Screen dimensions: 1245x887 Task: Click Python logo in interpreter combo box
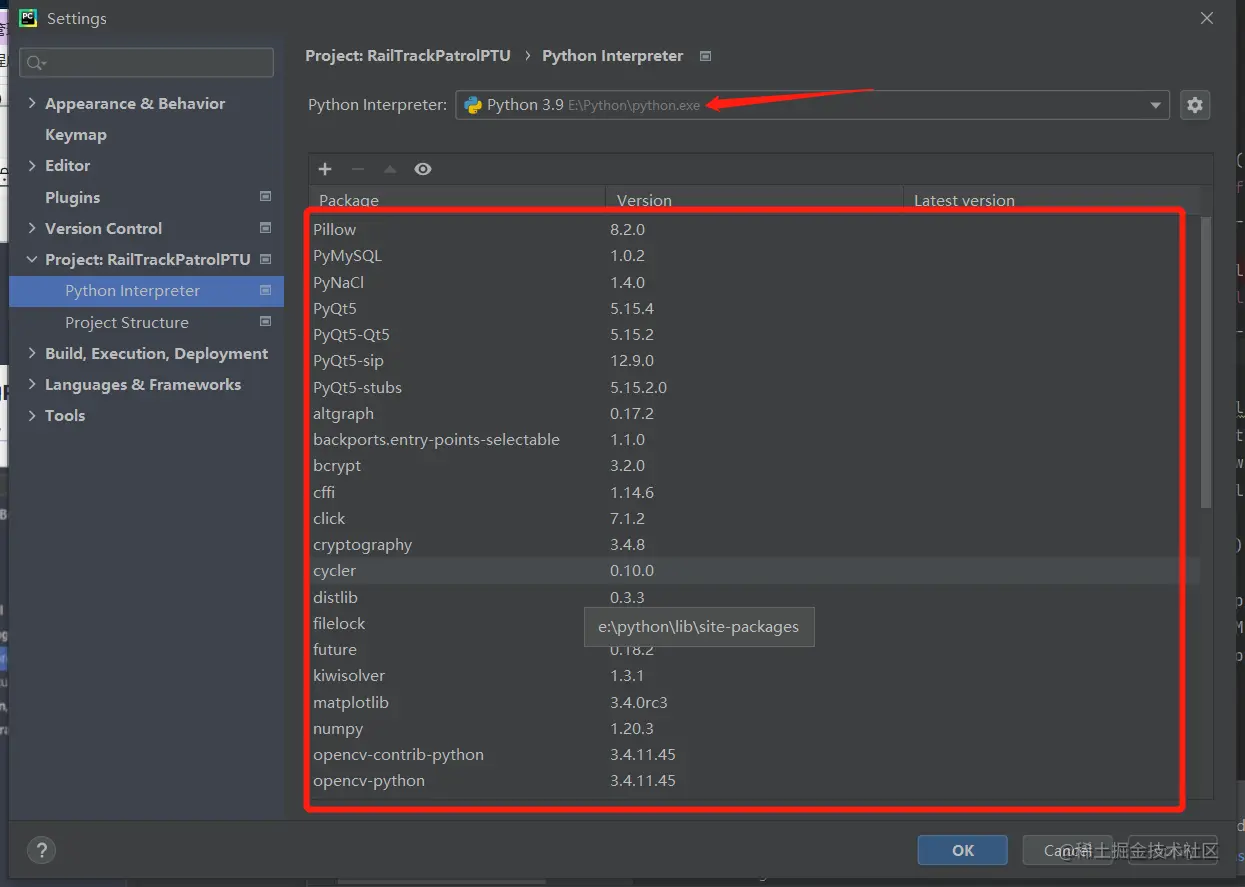point(473,105)
